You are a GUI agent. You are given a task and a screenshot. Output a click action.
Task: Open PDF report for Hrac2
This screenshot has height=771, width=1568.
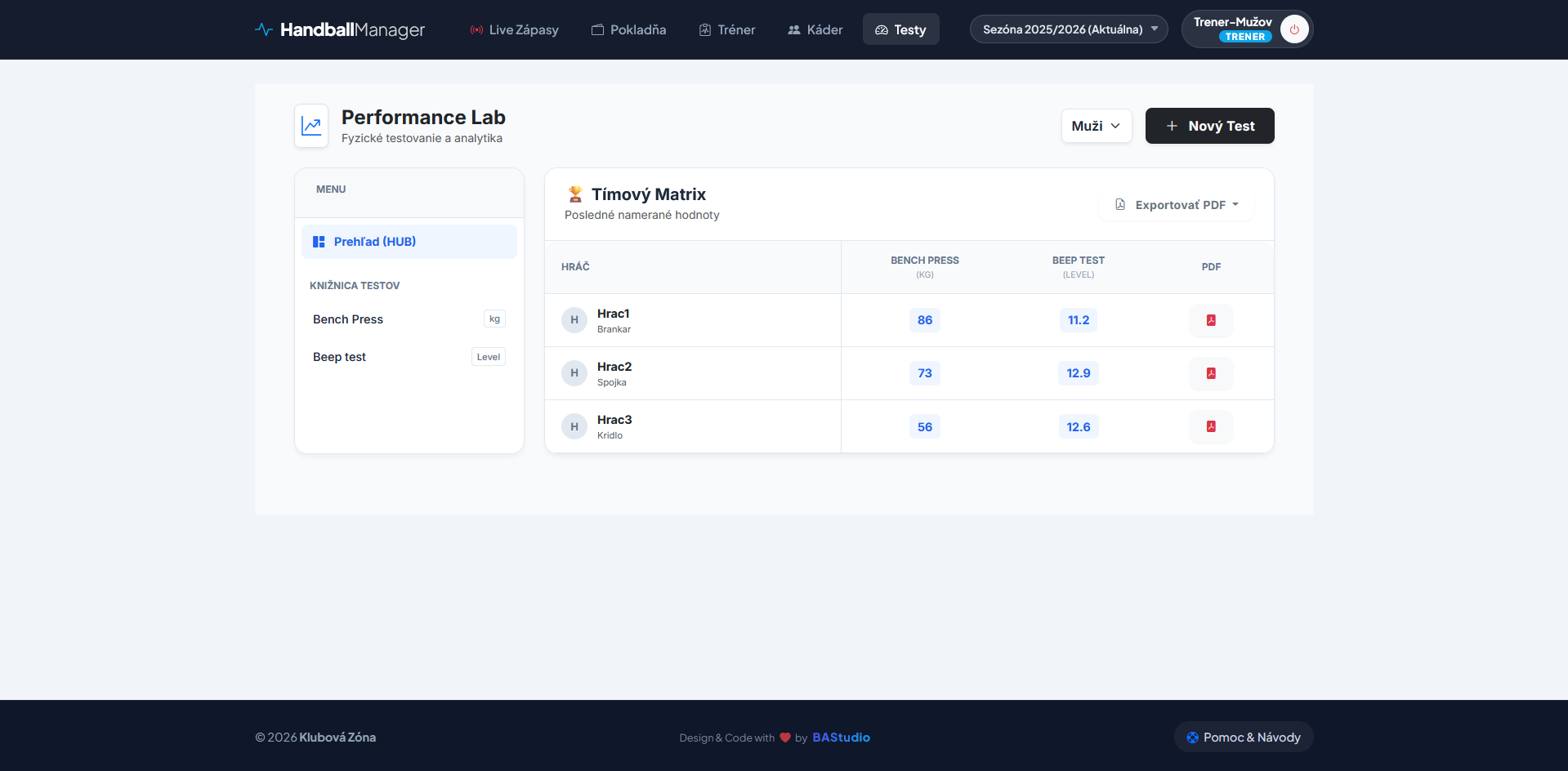pyautogui.click(x=1211, y=373)
